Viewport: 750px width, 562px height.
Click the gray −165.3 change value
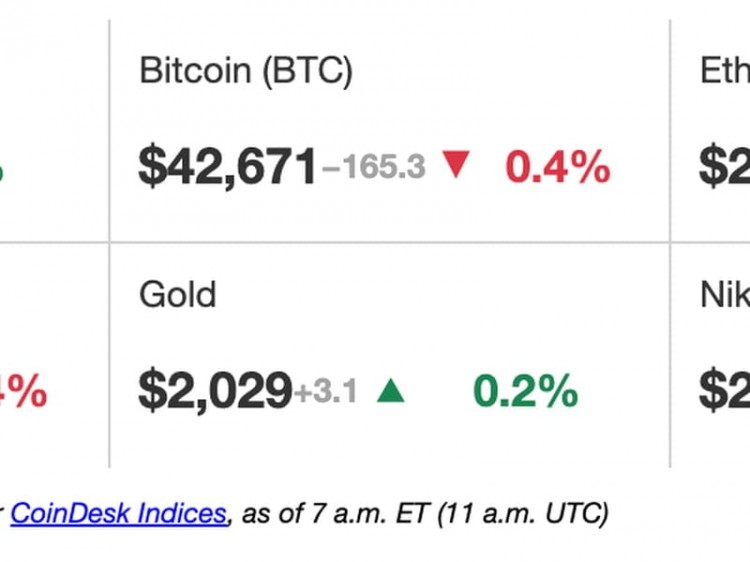(x=374, y=166)
